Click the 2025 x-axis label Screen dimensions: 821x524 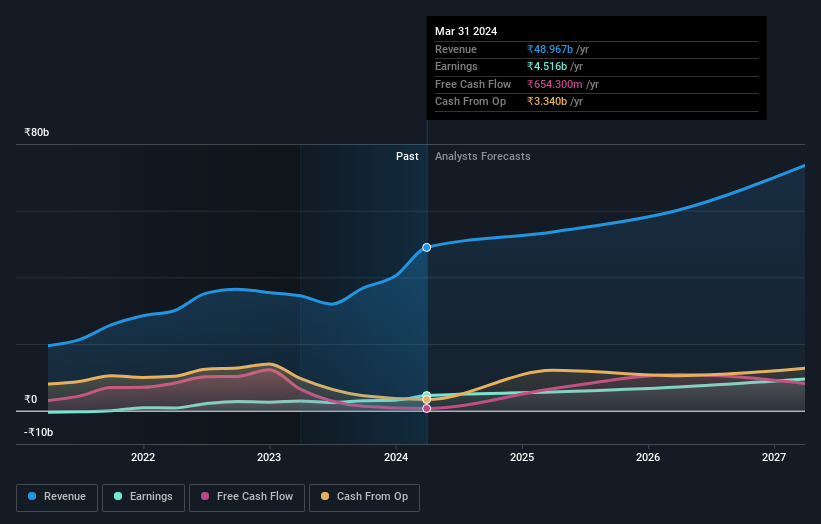(x=522, y=457)
